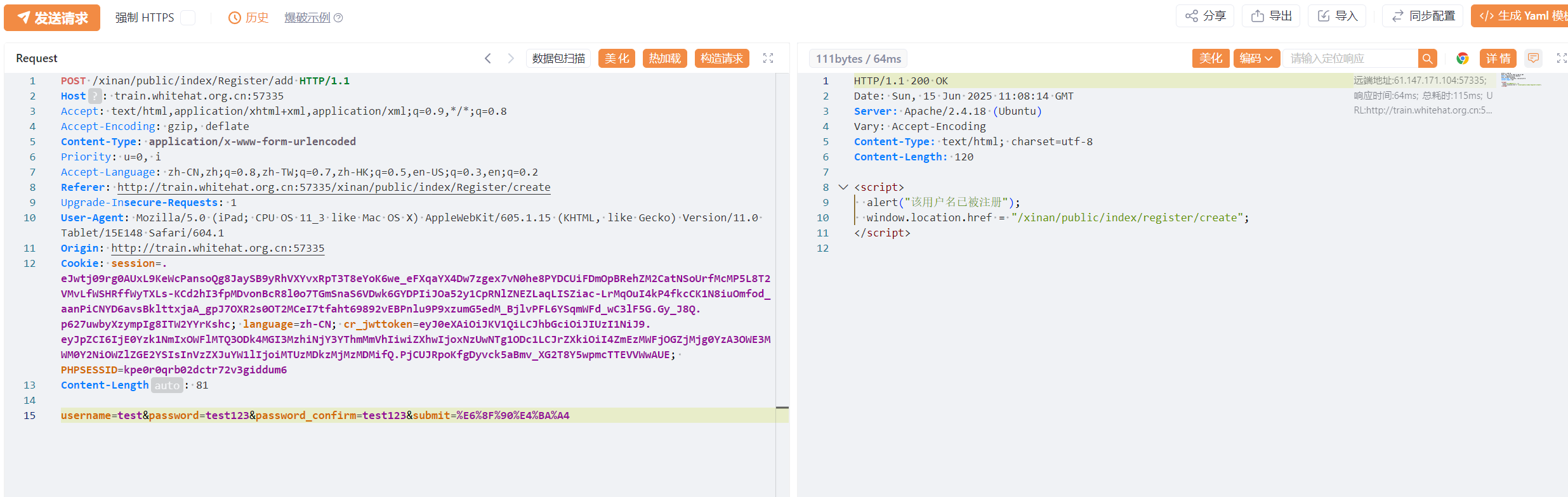1568x497 pixels.
Task: Open the Referer URL link
Action: point(334,187)
